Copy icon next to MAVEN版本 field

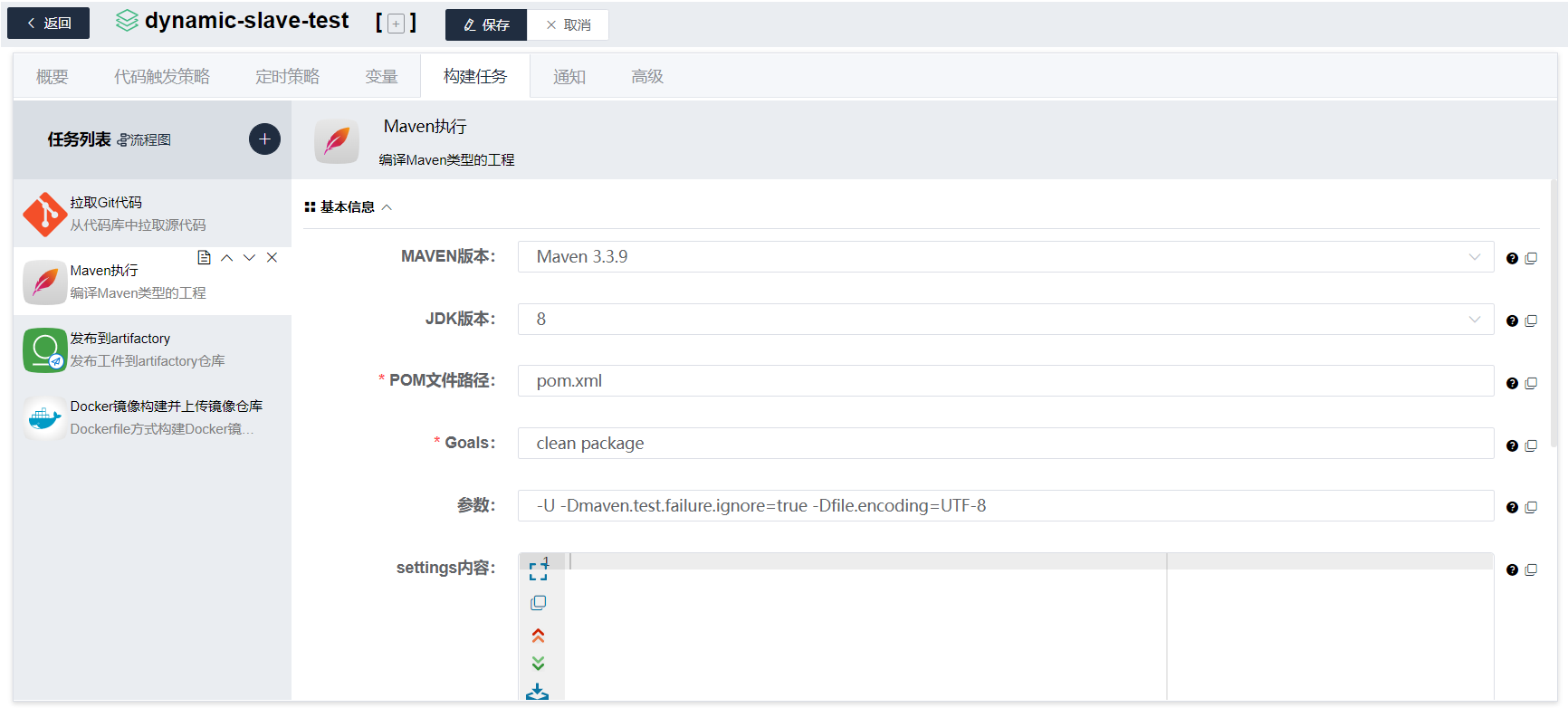click(x=1531, y=259)
